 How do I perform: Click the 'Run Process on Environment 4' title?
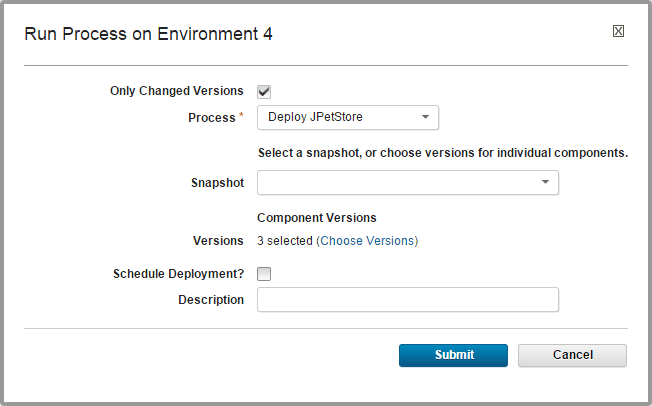(148, 34)
